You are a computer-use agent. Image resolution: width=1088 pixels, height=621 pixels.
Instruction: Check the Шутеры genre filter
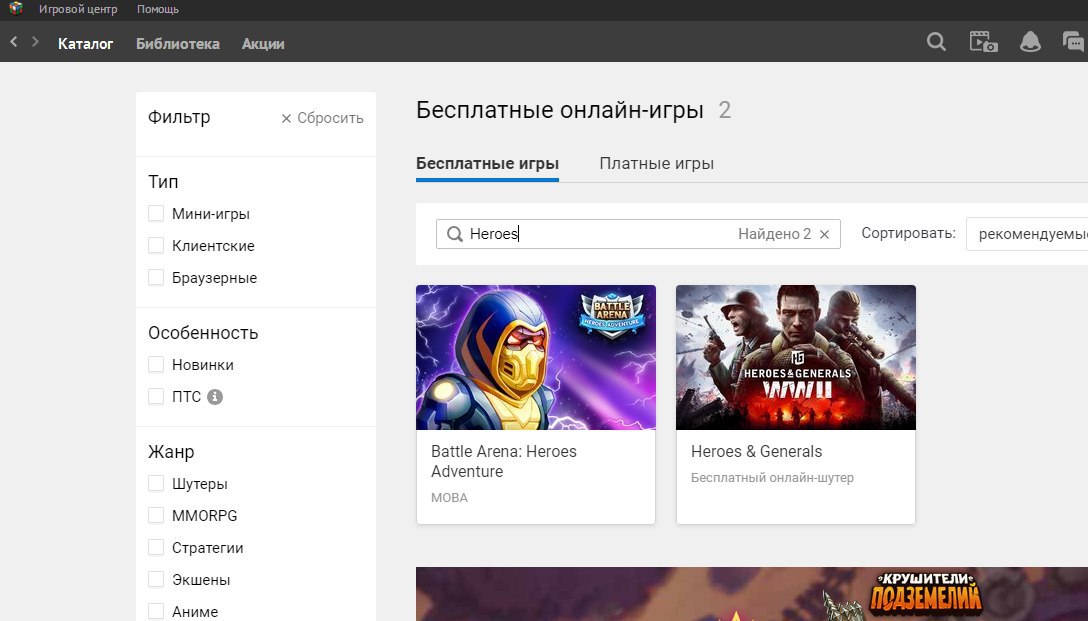[x=156, y=483]
